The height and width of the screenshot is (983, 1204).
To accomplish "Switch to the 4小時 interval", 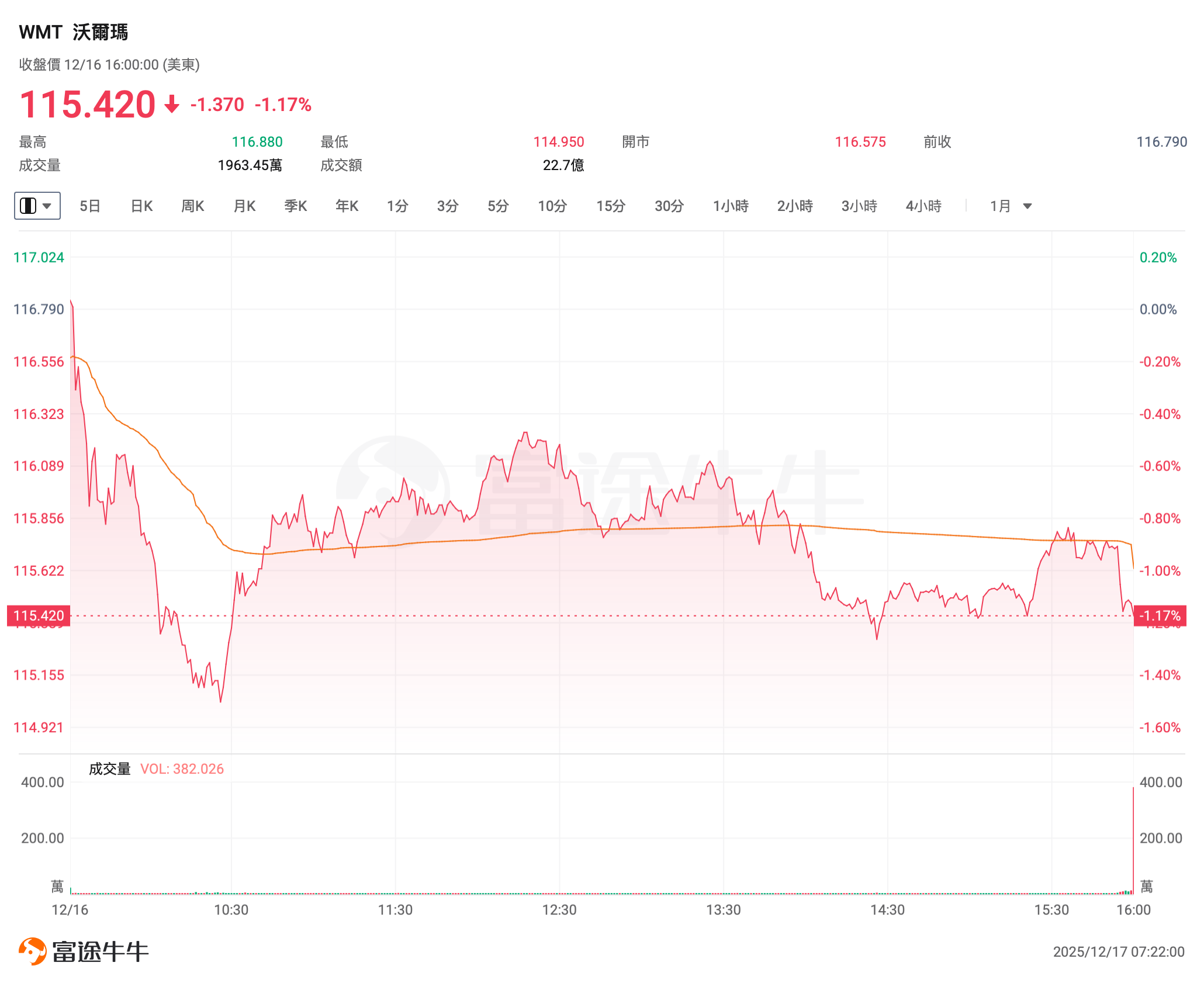I will click(923, 206).
